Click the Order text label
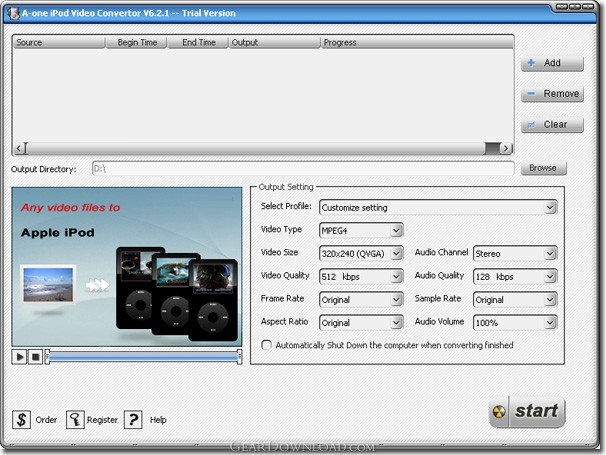This screenshot has width=606, height=455. click(x=46, y=420)
